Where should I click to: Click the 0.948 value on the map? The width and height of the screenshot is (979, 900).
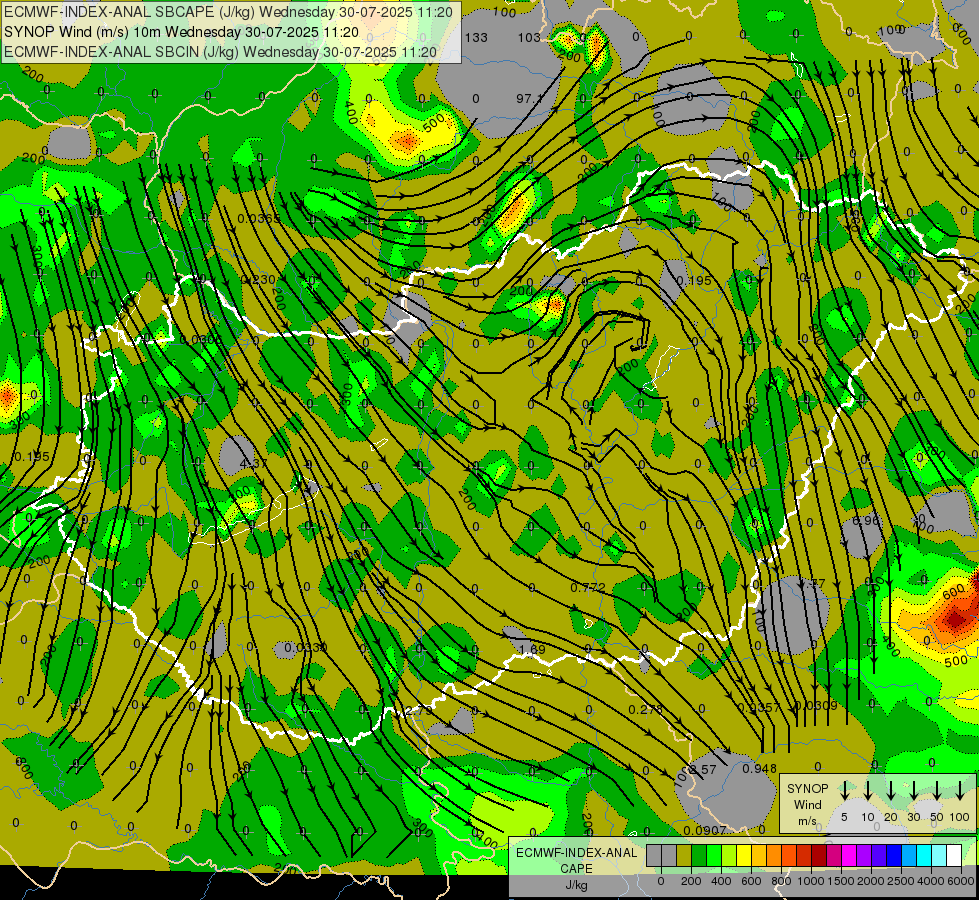[759, 769]
